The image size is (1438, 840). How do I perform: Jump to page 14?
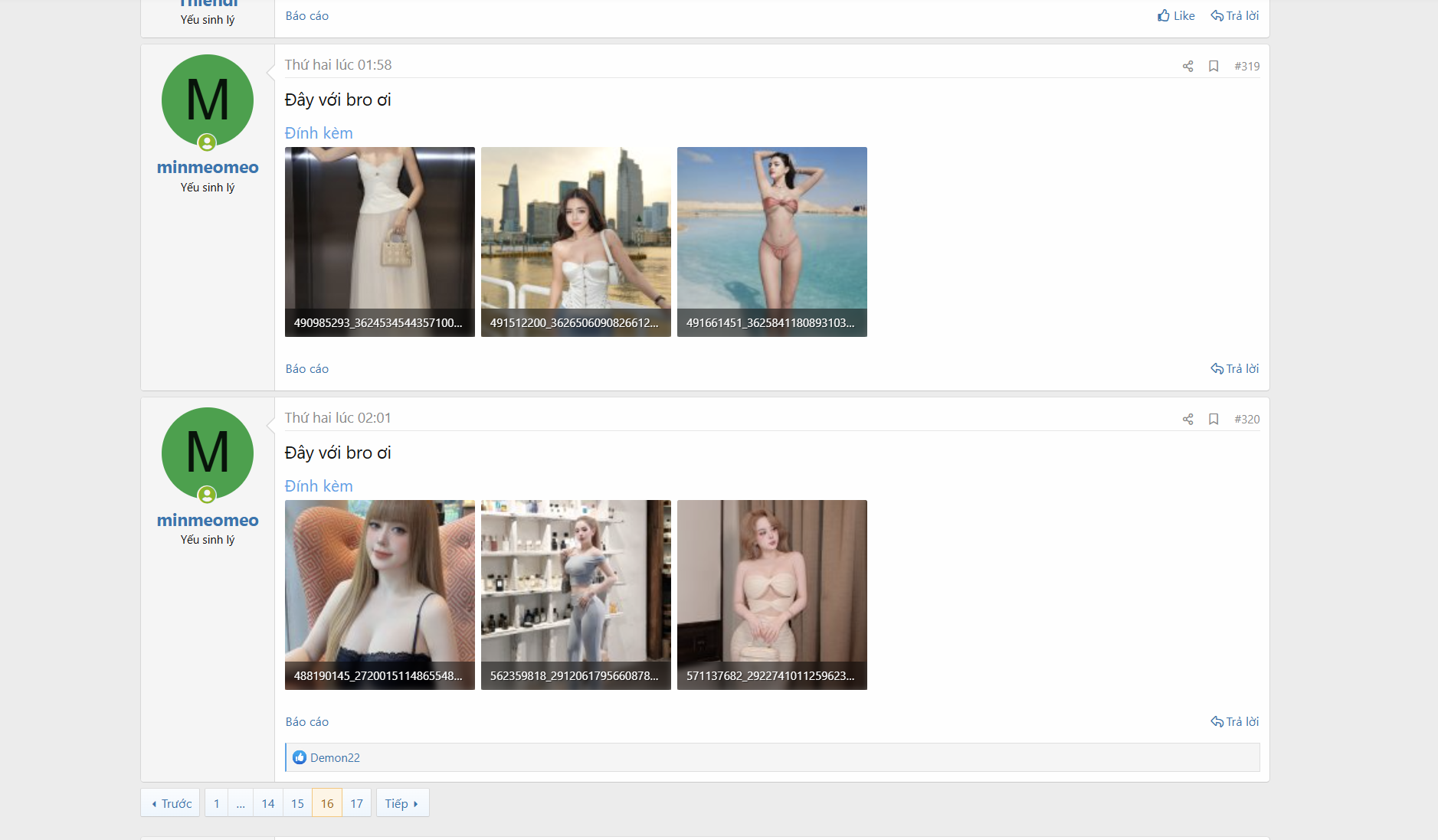267,803
